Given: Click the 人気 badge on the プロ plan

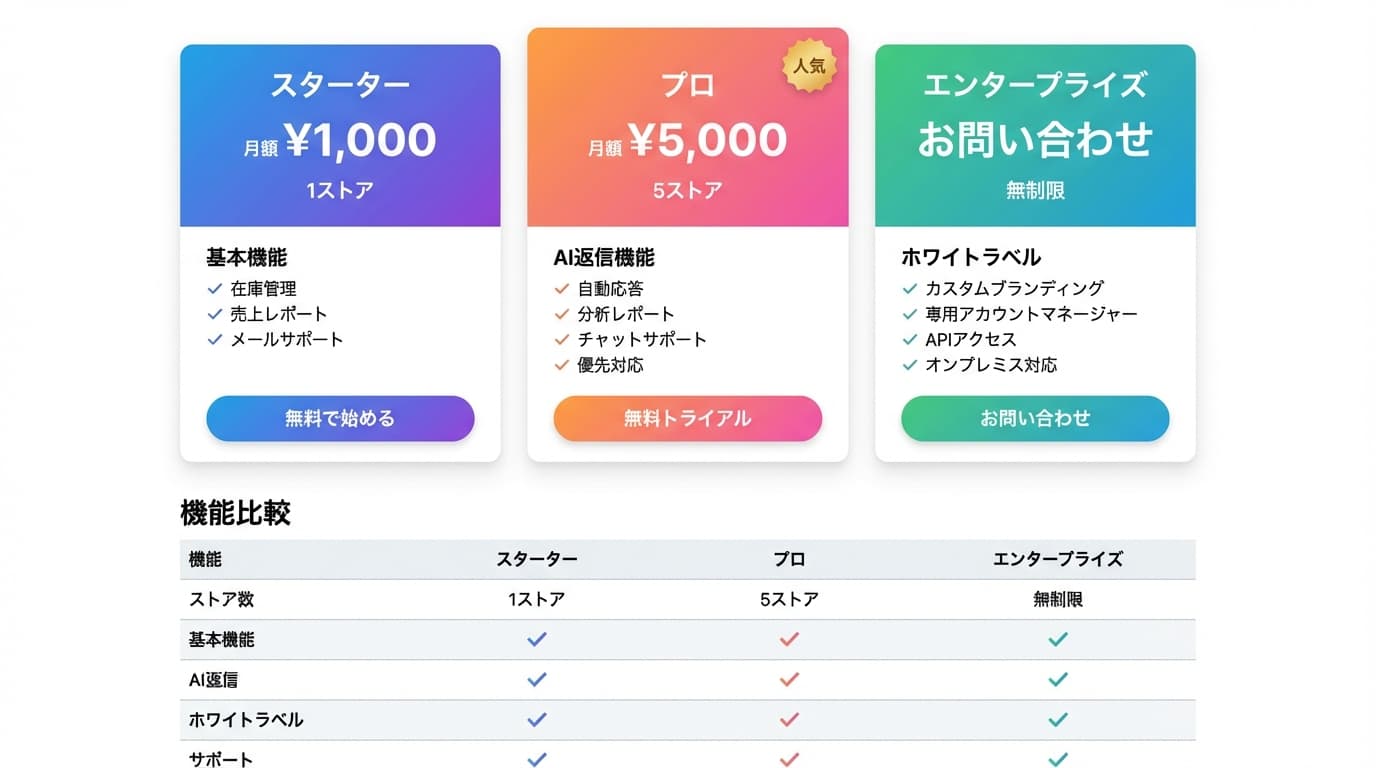Looking at the screenshot, I should [x=811, y=65].
